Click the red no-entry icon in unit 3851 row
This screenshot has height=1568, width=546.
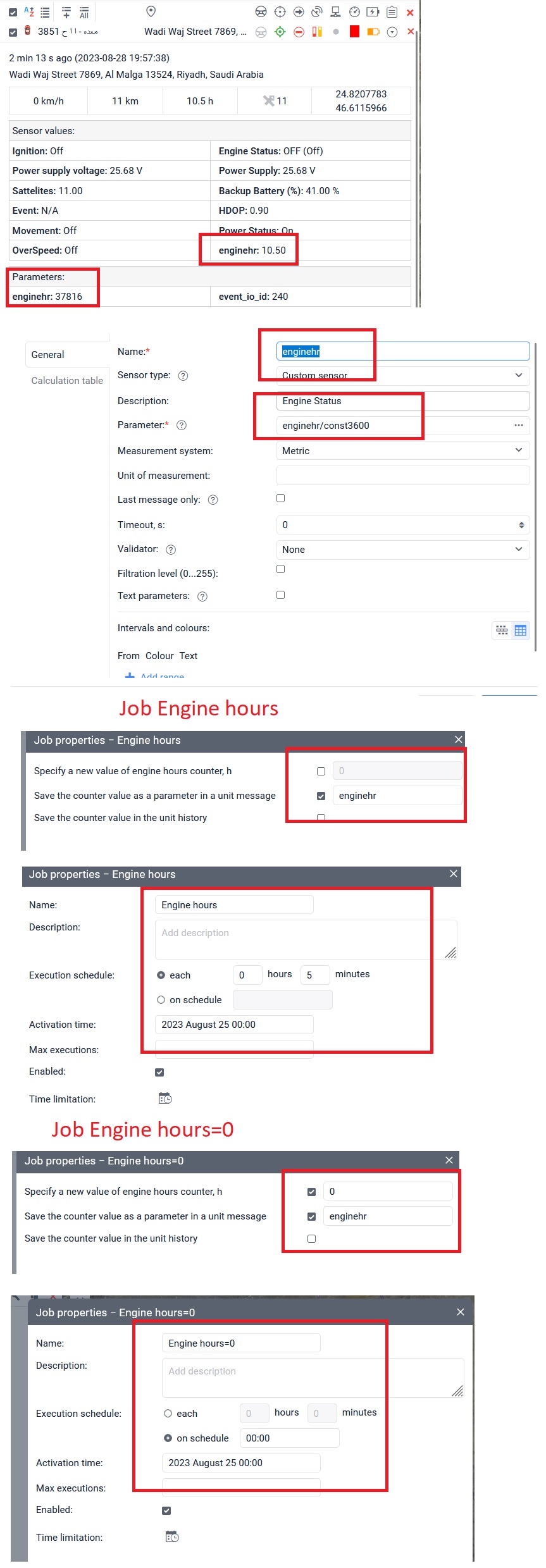pyautogui.click(x=299, y=32)
